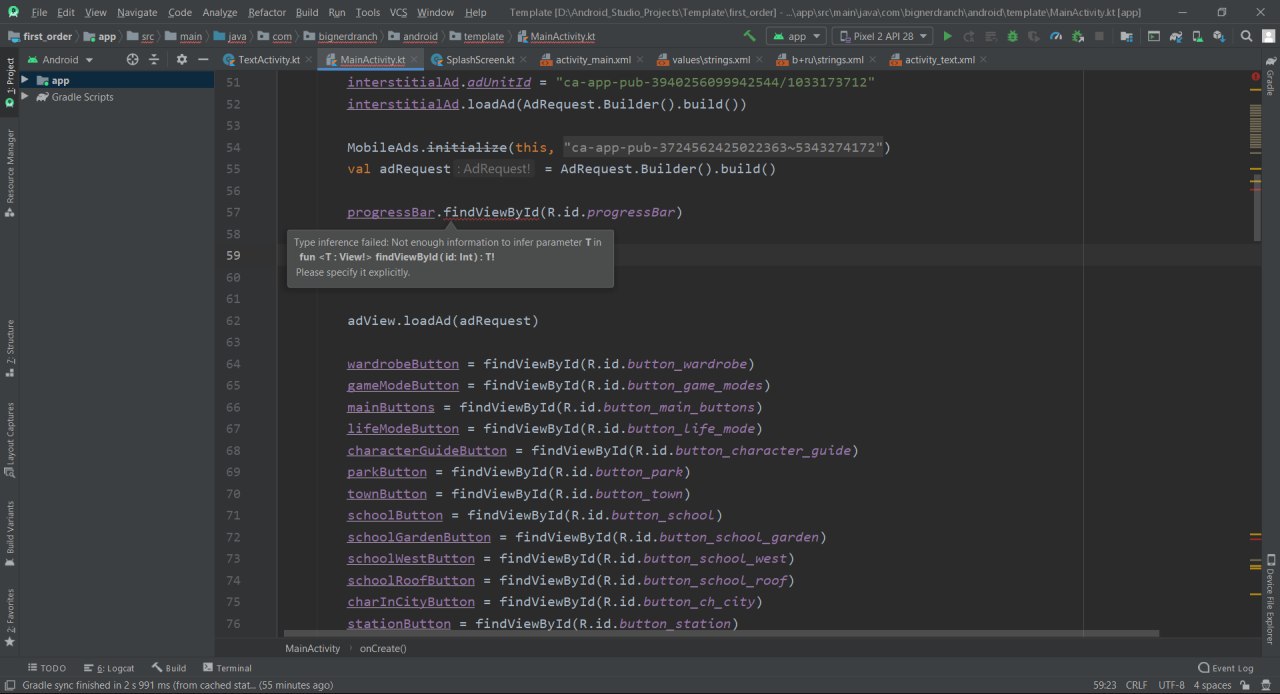Open SDK Manager from the toolbar
The image size is (1280, 694).
[1219, 36]
